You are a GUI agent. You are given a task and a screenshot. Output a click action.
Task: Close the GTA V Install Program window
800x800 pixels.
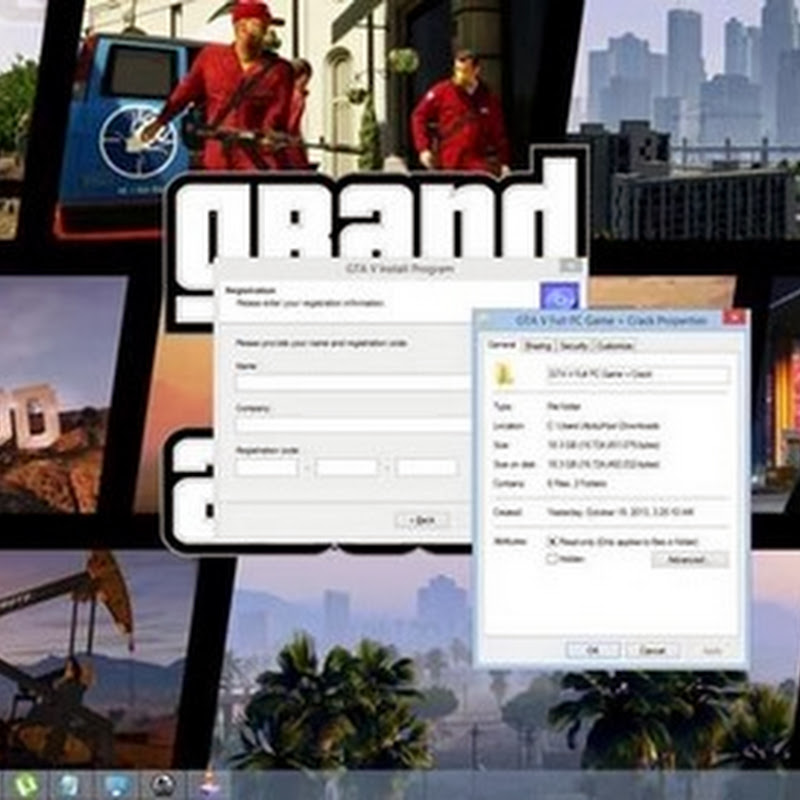pos(570,266)
